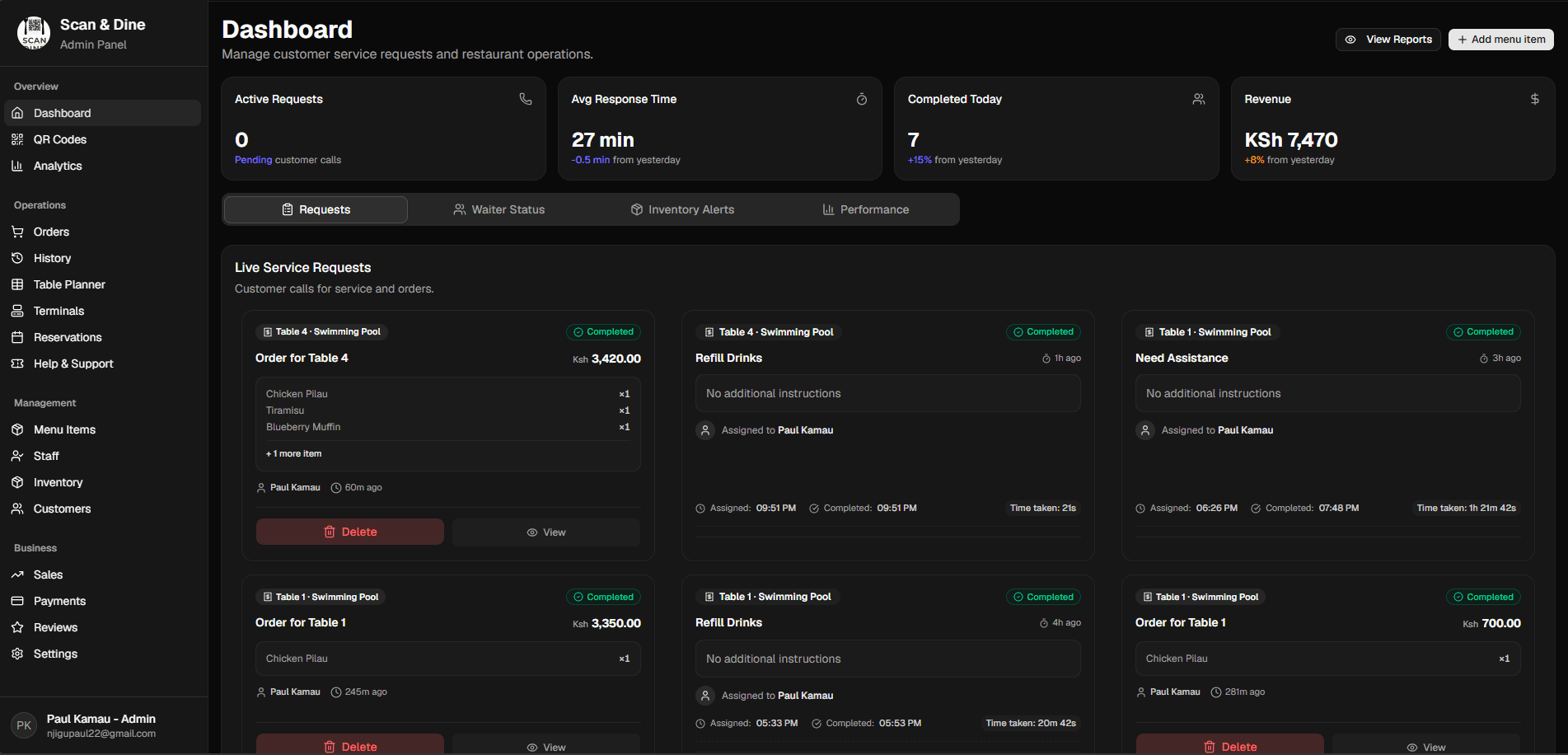1568x755 pixels.
Task: Click the Scan & Dine logo icon
Action: pyautogui.click(x=34, y=33)
